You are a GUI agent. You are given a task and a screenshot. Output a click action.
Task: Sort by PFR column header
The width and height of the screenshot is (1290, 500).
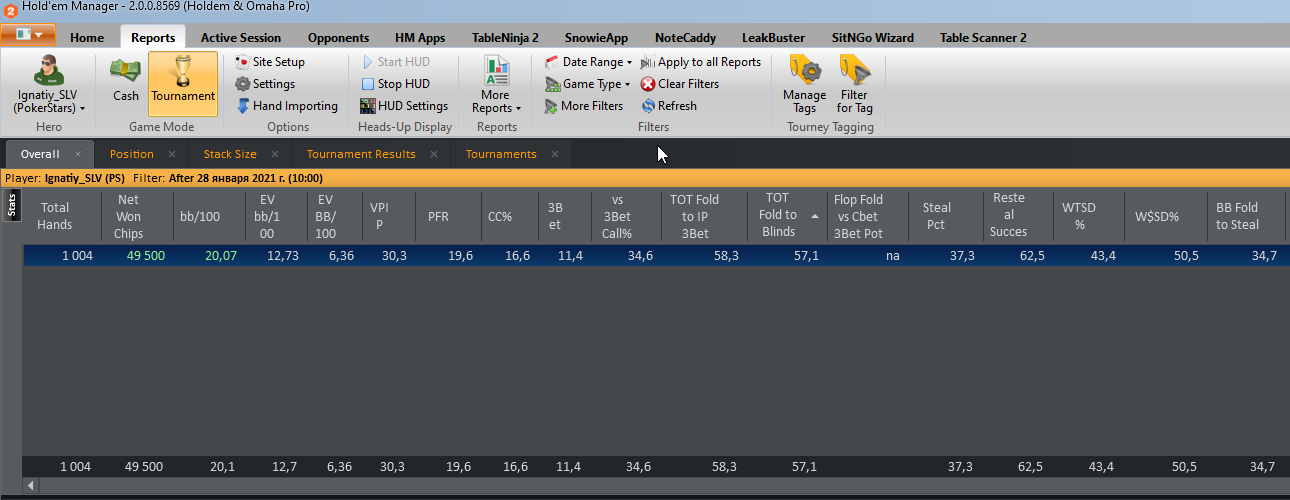tap(447, 216)
